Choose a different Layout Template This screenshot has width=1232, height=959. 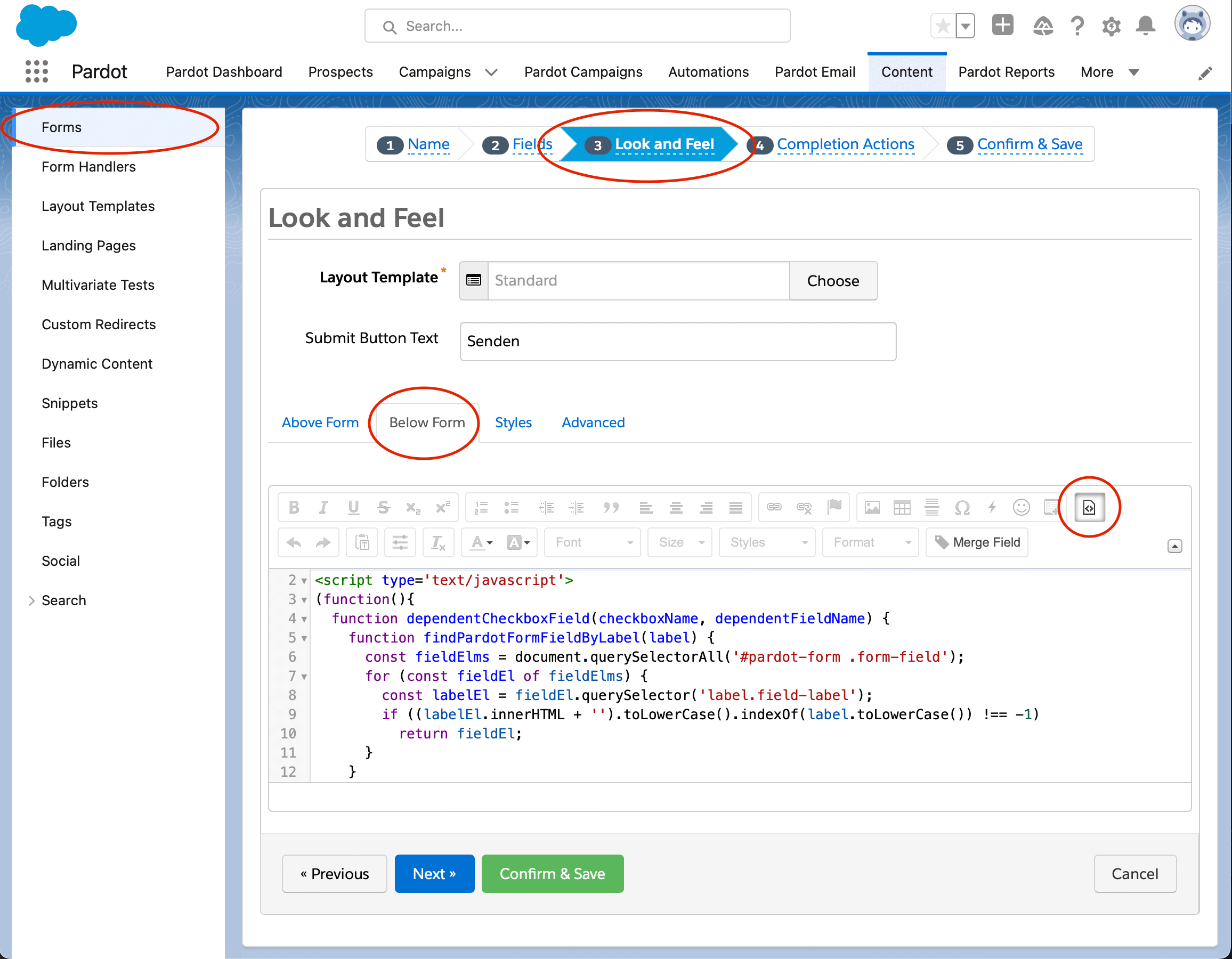(833, 280)
